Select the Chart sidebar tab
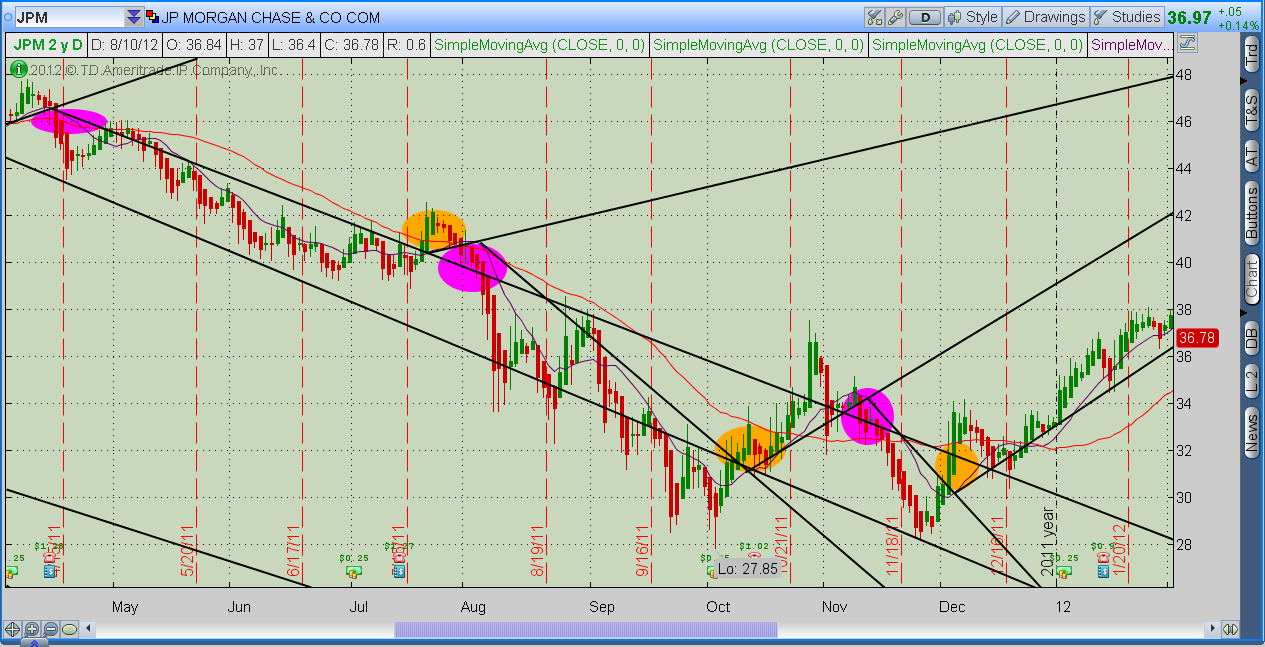1265x647 pixels. pos(1251,279)
